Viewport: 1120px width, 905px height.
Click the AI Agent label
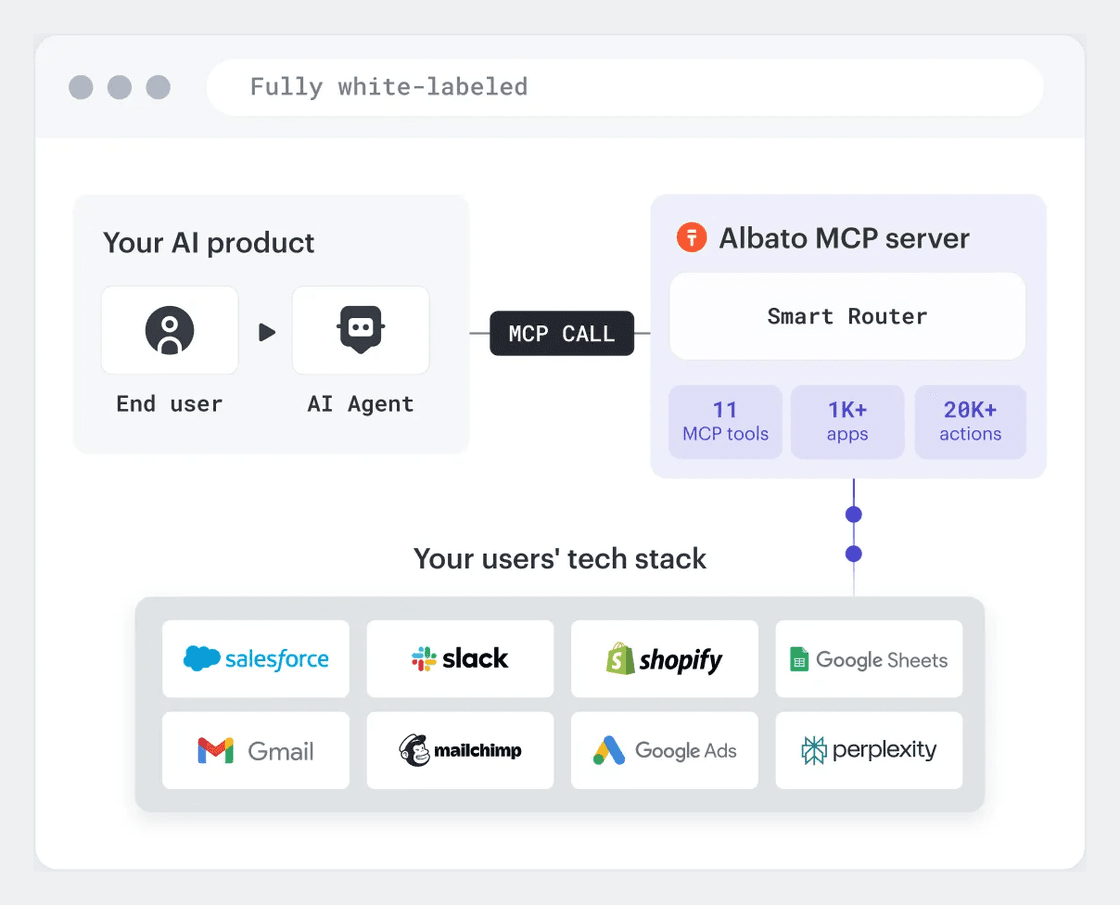point(361,404)
